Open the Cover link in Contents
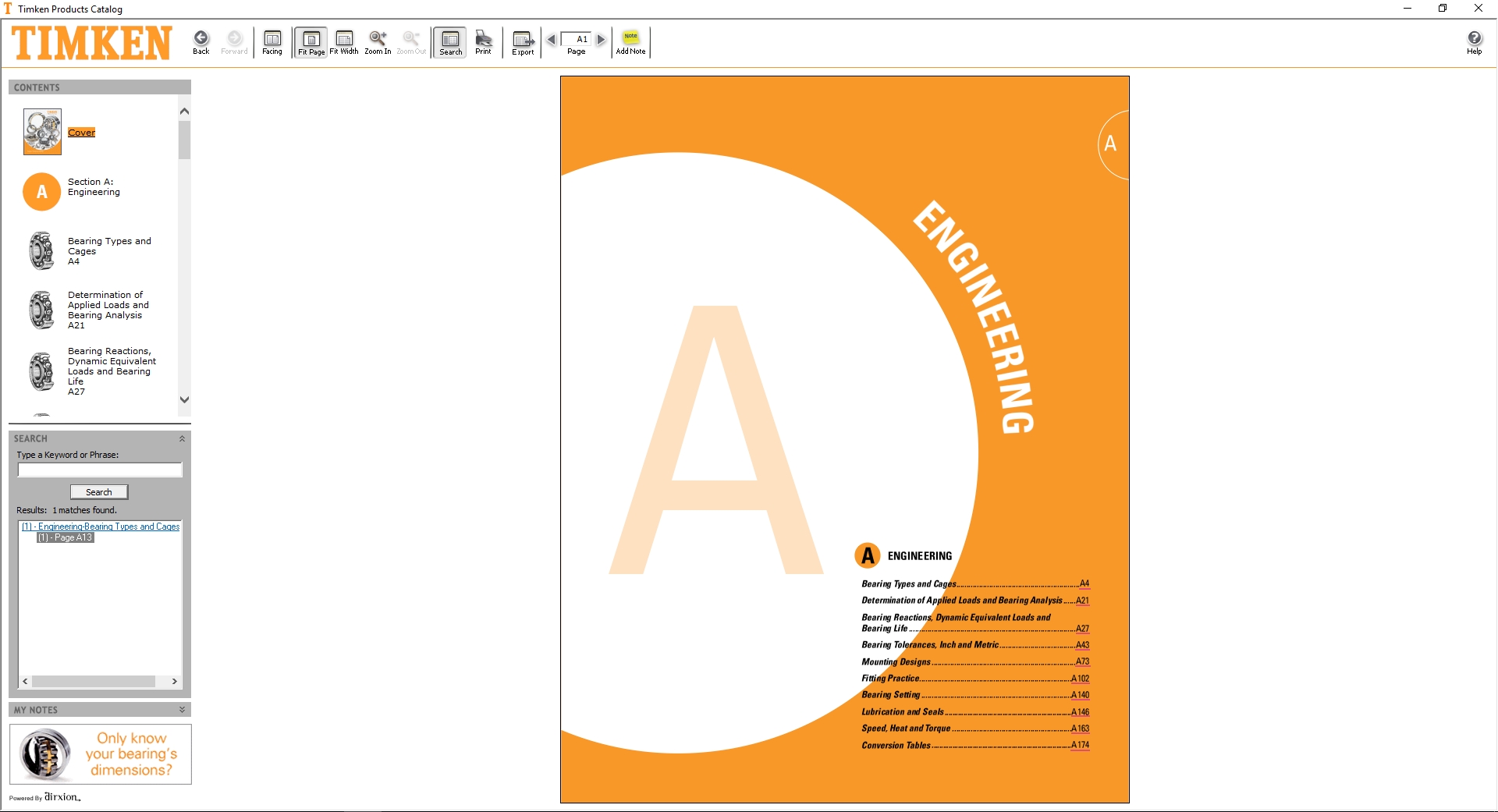This screenshot has width=1498, height=812. coord(81,133)
